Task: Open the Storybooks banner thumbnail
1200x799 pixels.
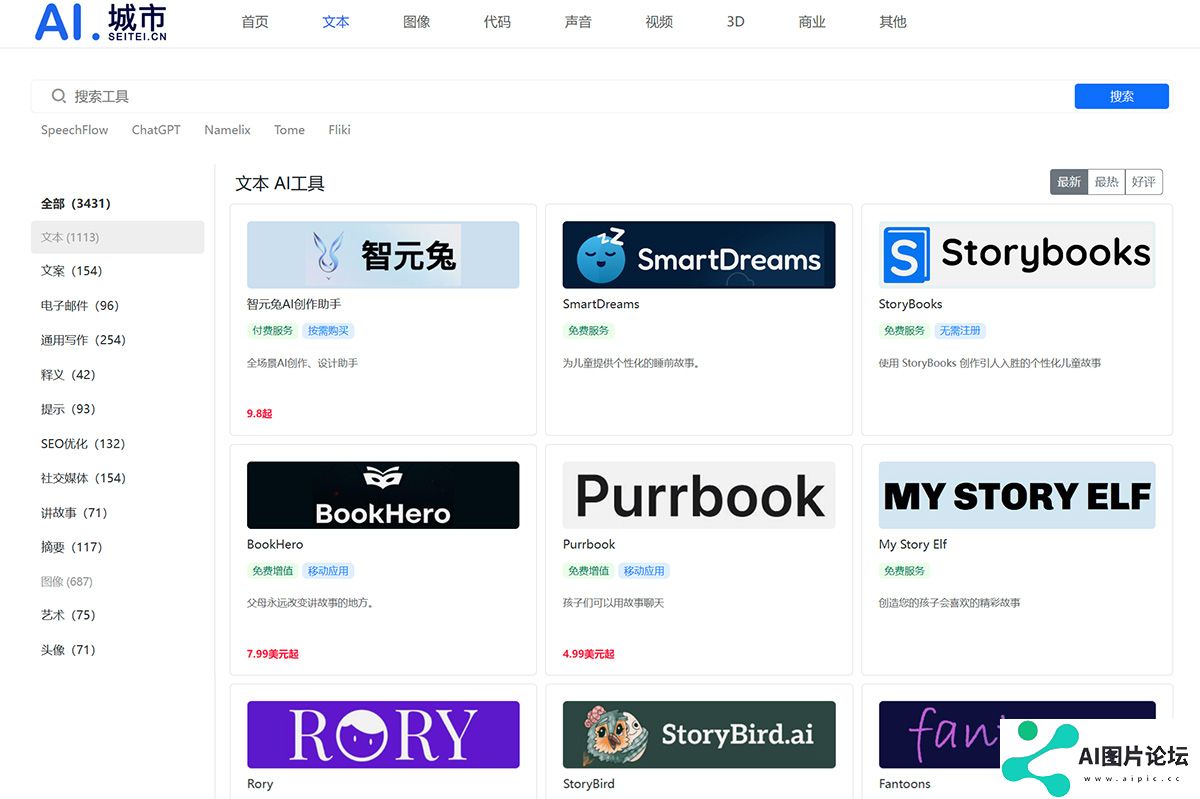Action: [x=1017, y=255]
